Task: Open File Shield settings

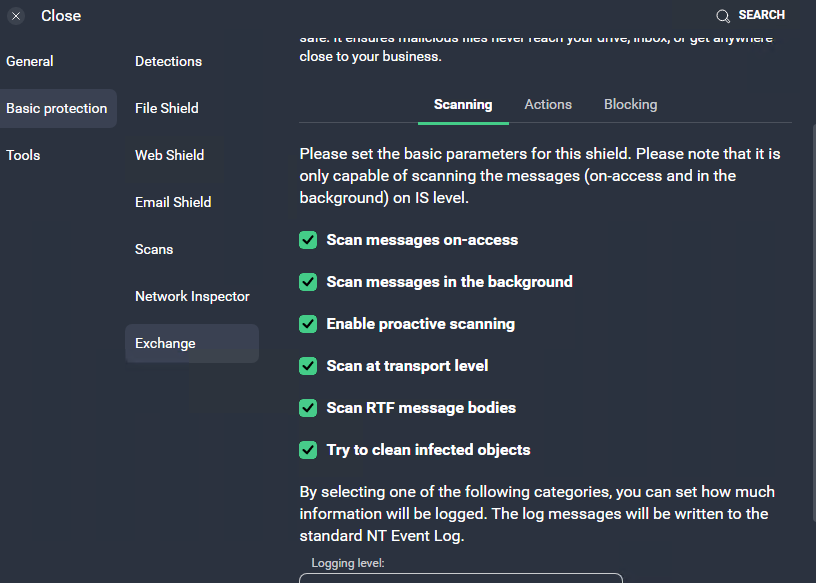Action: click(167, 108)
